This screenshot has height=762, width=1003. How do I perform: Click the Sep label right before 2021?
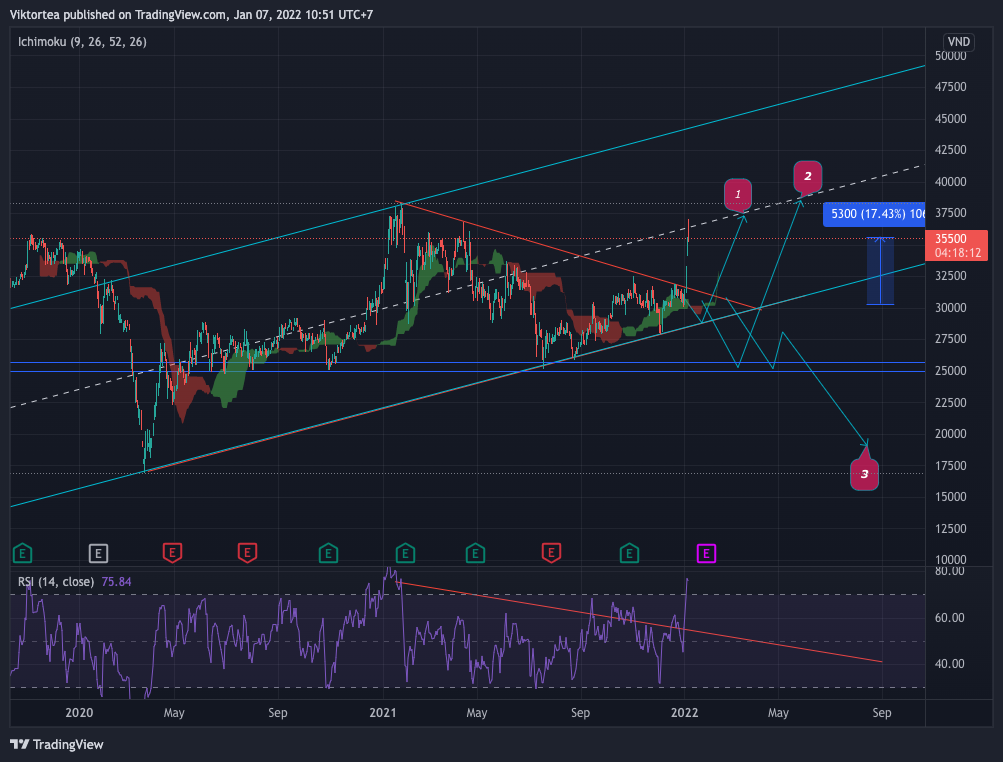click(x=278, y=713)
